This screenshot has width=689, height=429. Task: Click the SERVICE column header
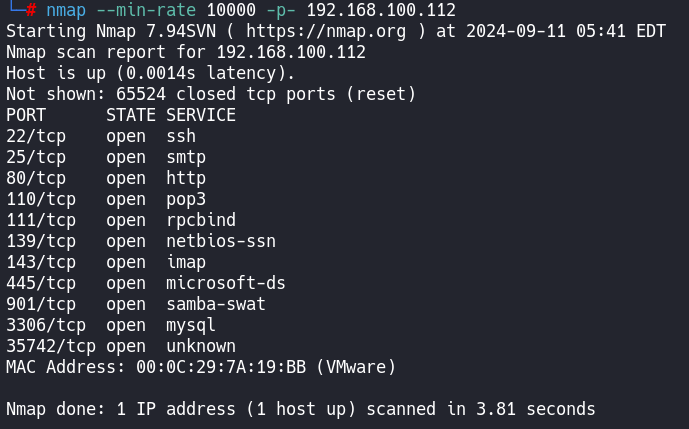(200, 115)
